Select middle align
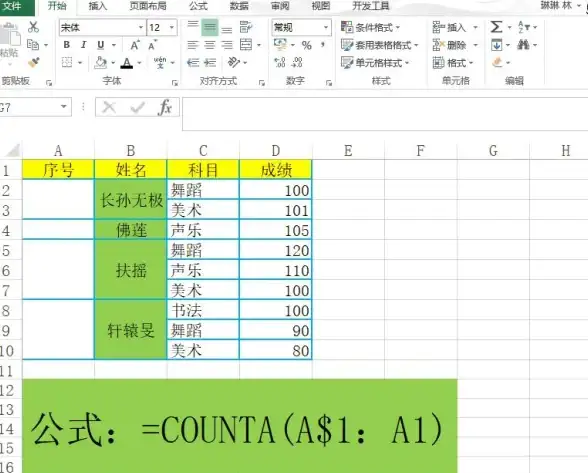 click(x=210, y=27)
